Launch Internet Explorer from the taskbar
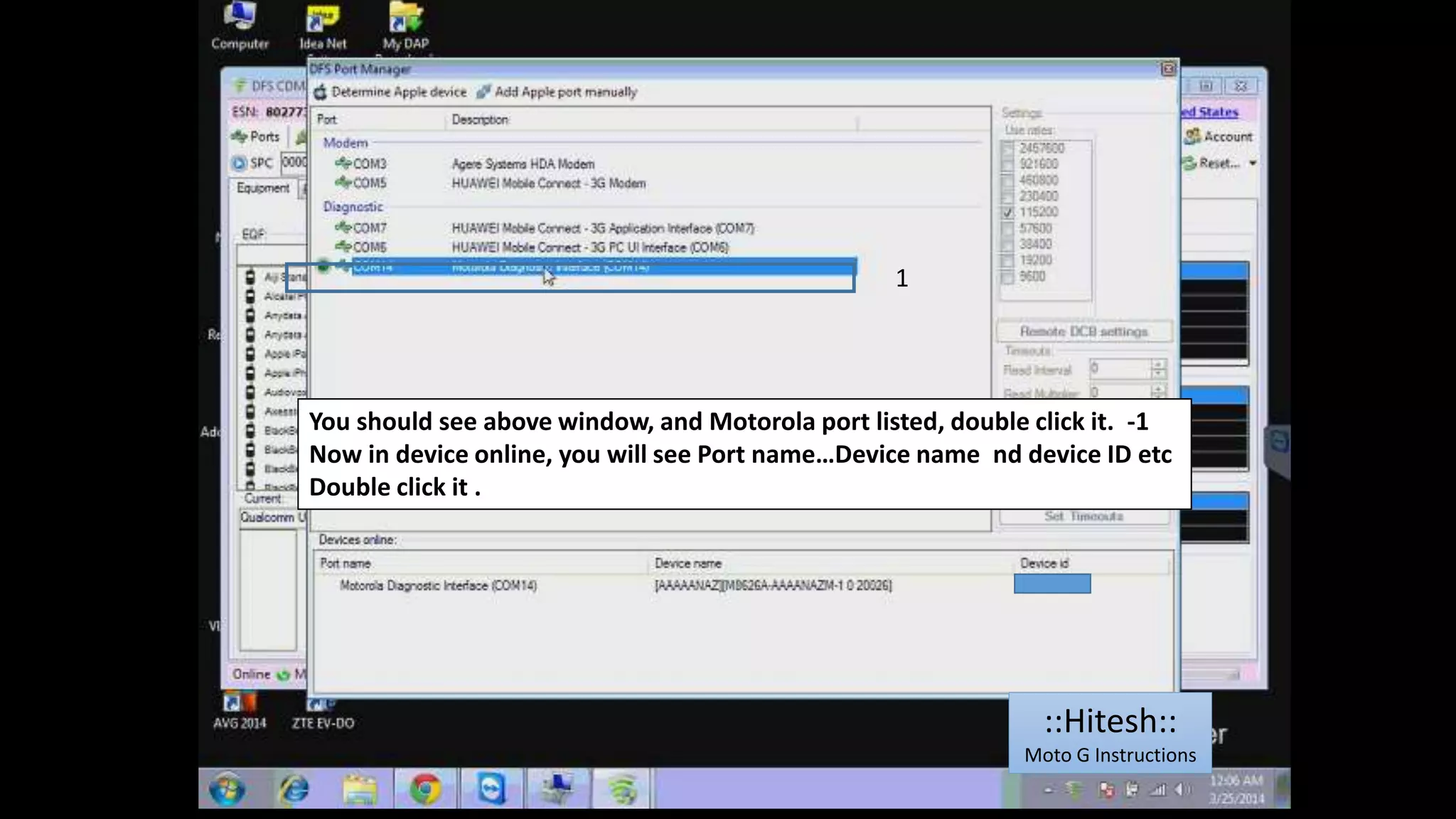Viewport: 1456px width, 819px height. 293,789
